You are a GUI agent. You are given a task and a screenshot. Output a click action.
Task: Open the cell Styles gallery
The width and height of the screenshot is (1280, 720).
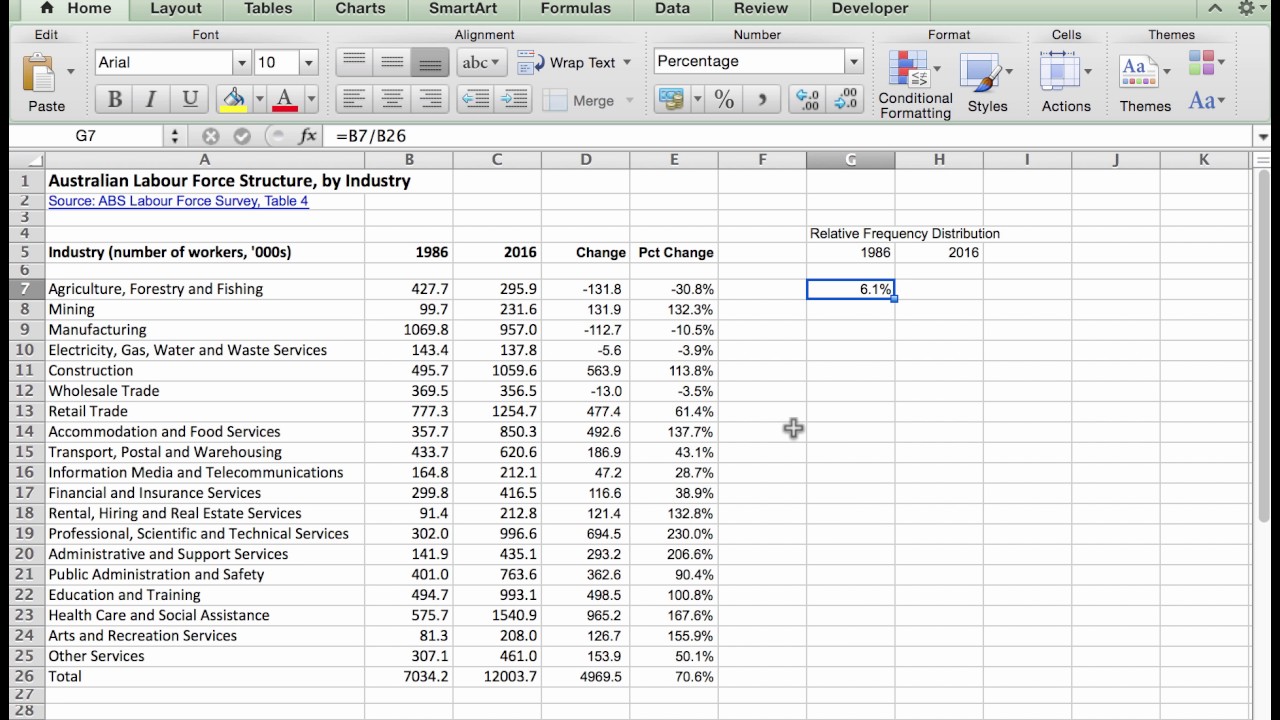[987, 83]
